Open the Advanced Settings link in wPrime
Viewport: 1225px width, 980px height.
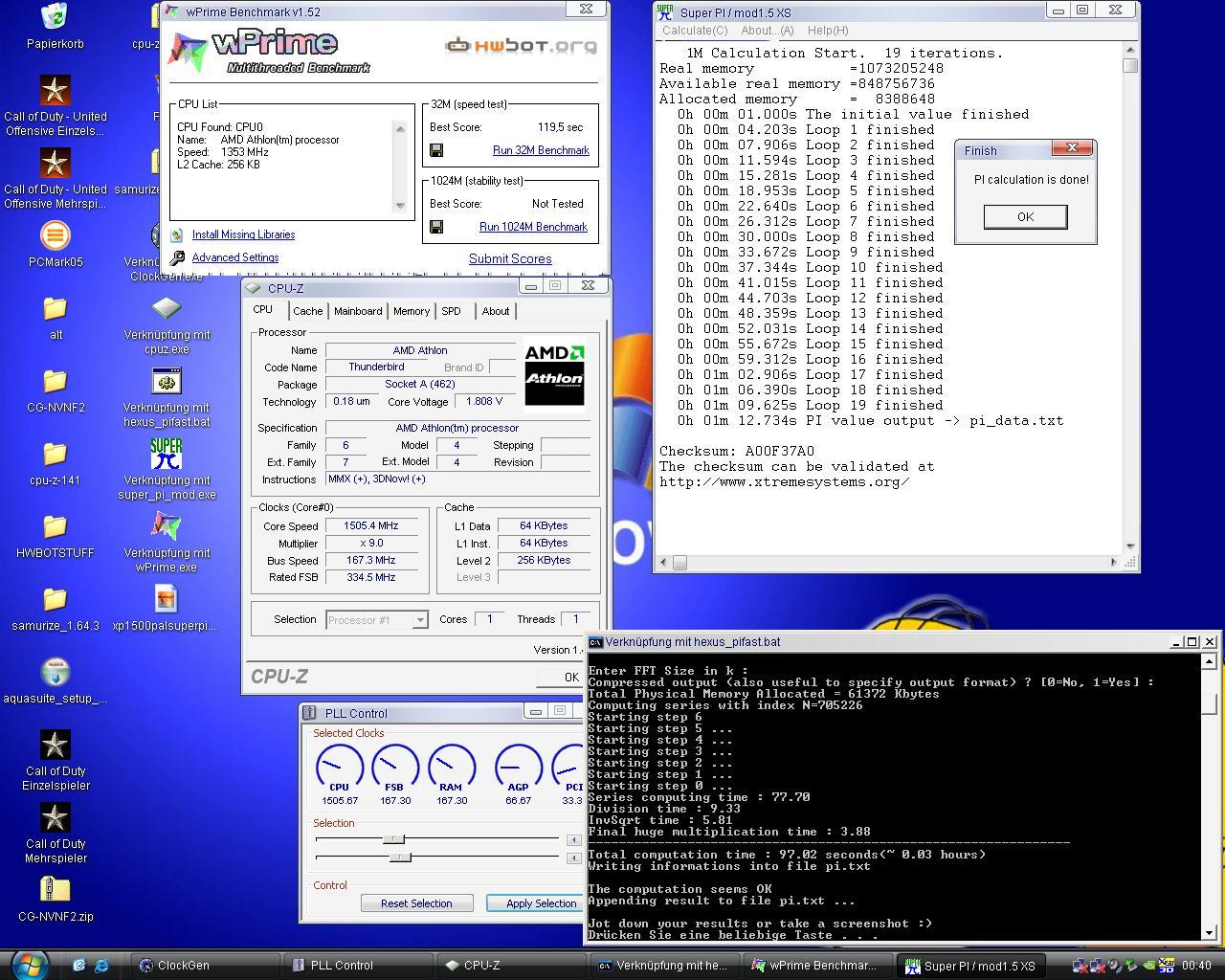coord(235,257)
